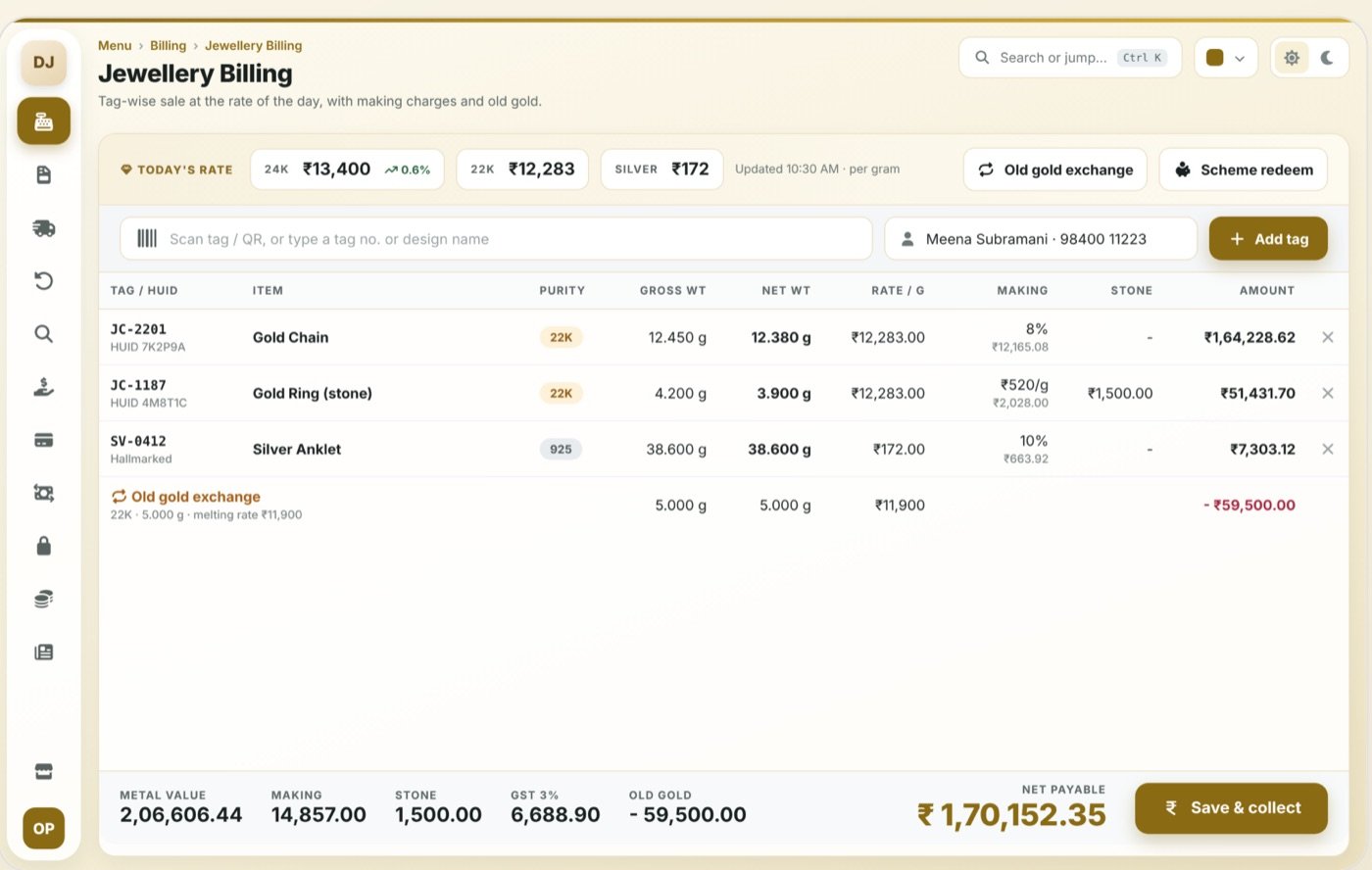Remove the Silver Anklet row

coord(1328,449)
